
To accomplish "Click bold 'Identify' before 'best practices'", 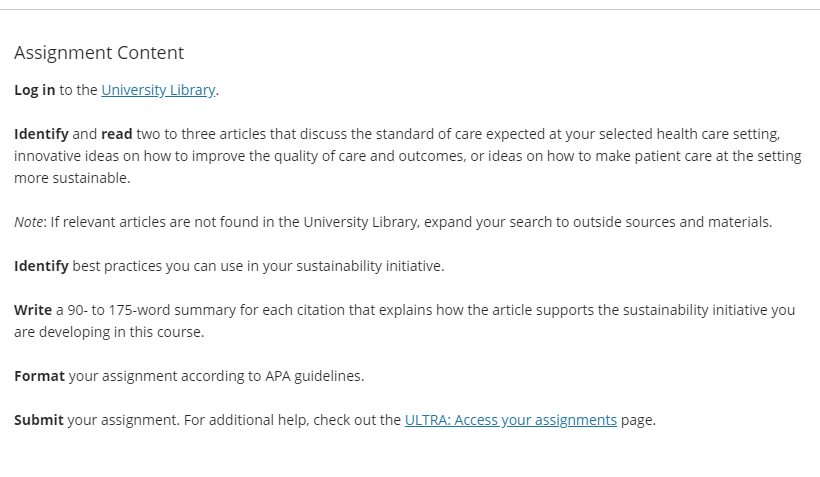I will [41, 266].
